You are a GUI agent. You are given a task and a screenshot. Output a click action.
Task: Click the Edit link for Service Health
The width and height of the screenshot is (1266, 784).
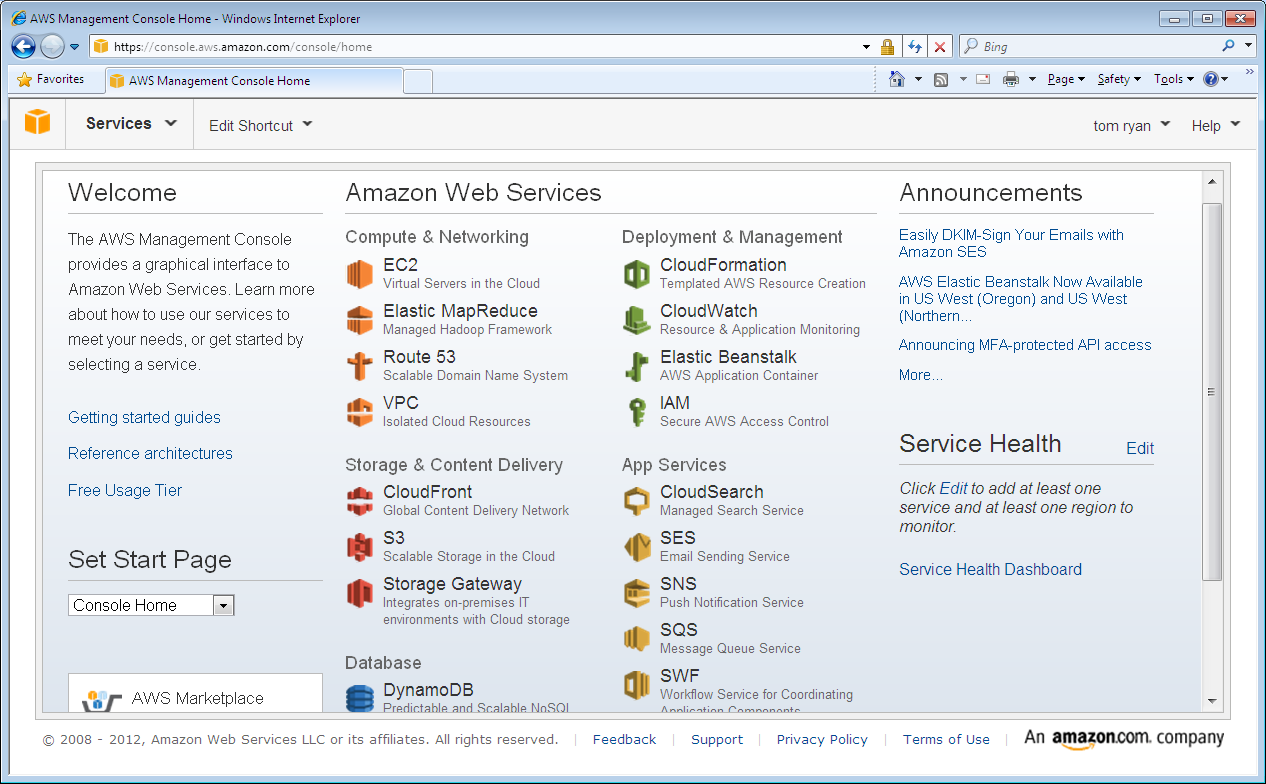click(x=1140, y=448)
